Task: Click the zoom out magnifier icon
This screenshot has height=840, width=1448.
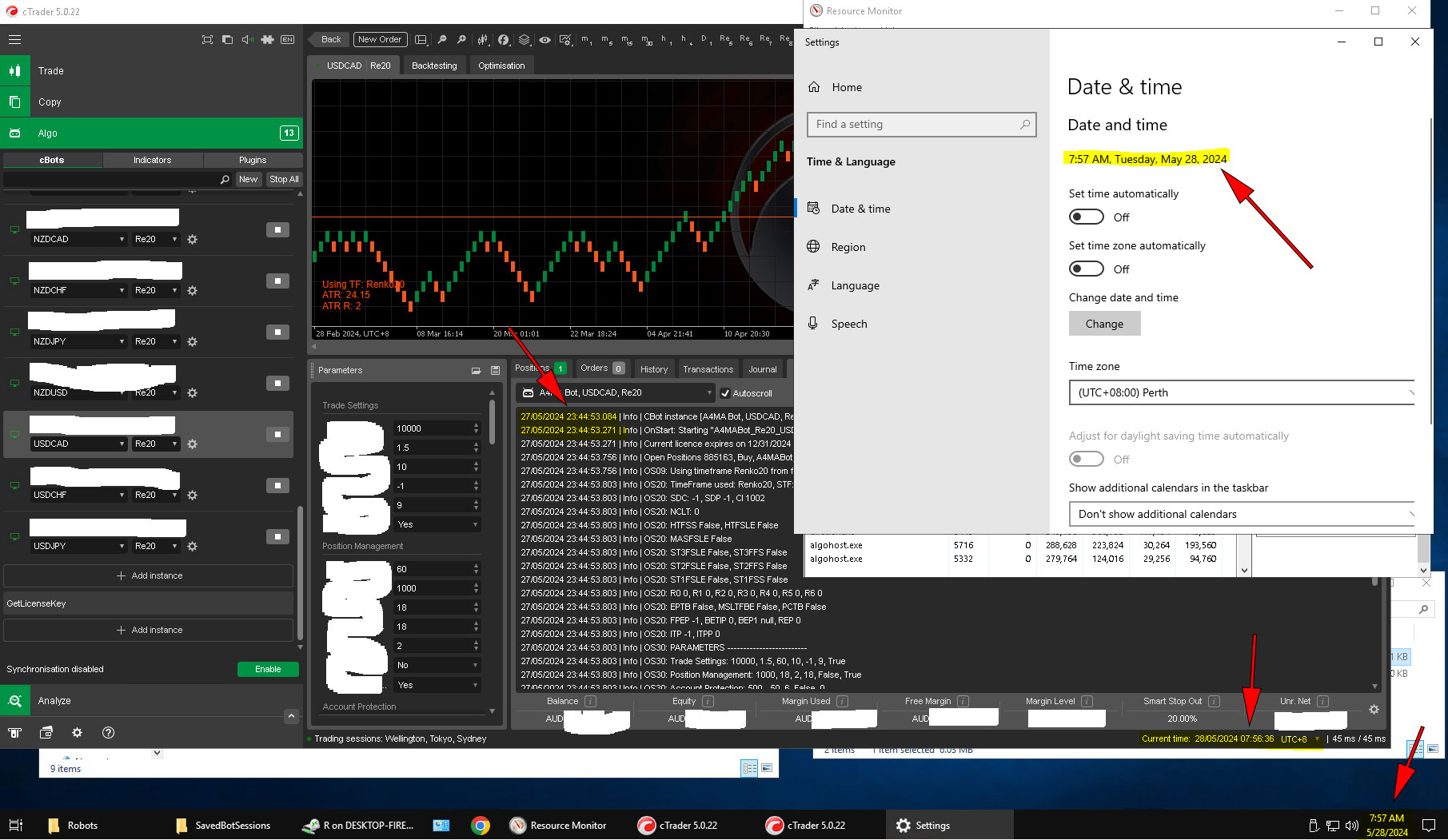Action: (x=441, y=39)
